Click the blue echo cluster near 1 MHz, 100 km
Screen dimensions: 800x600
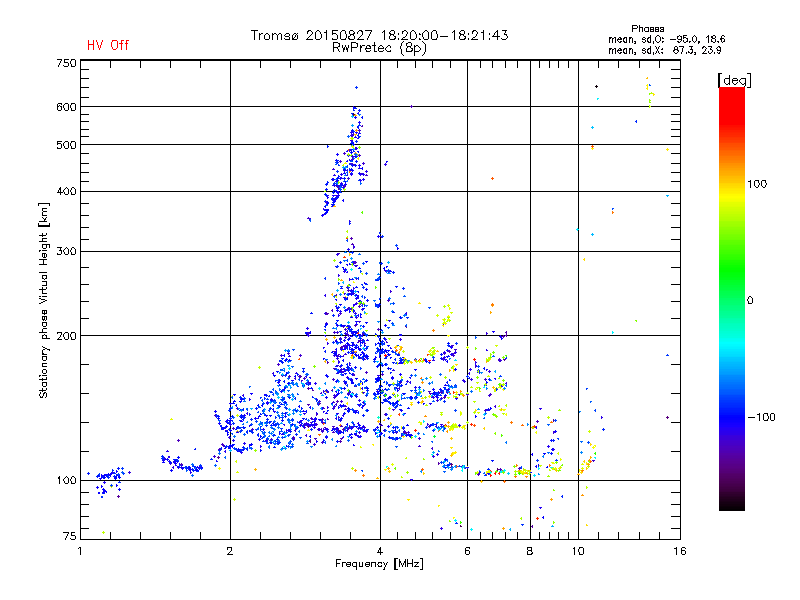point(109,481)
